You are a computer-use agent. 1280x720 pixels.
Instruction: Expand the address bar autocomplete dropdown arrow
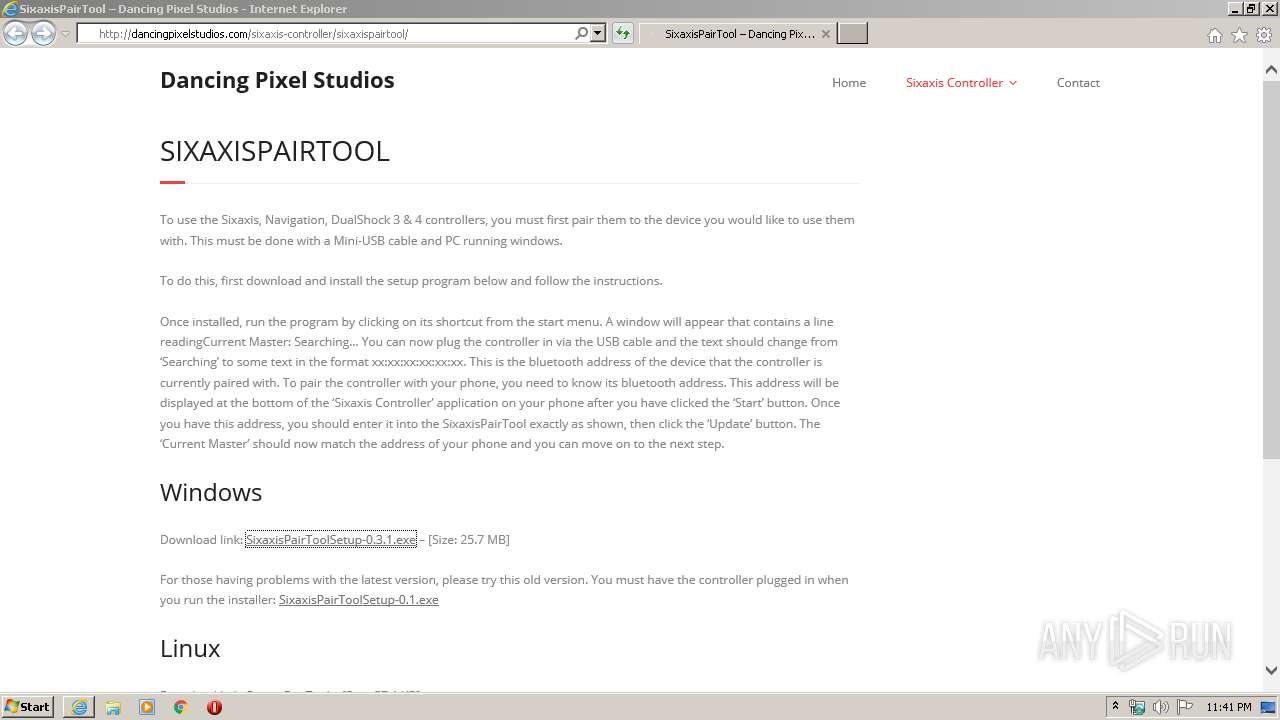point(598,34)
